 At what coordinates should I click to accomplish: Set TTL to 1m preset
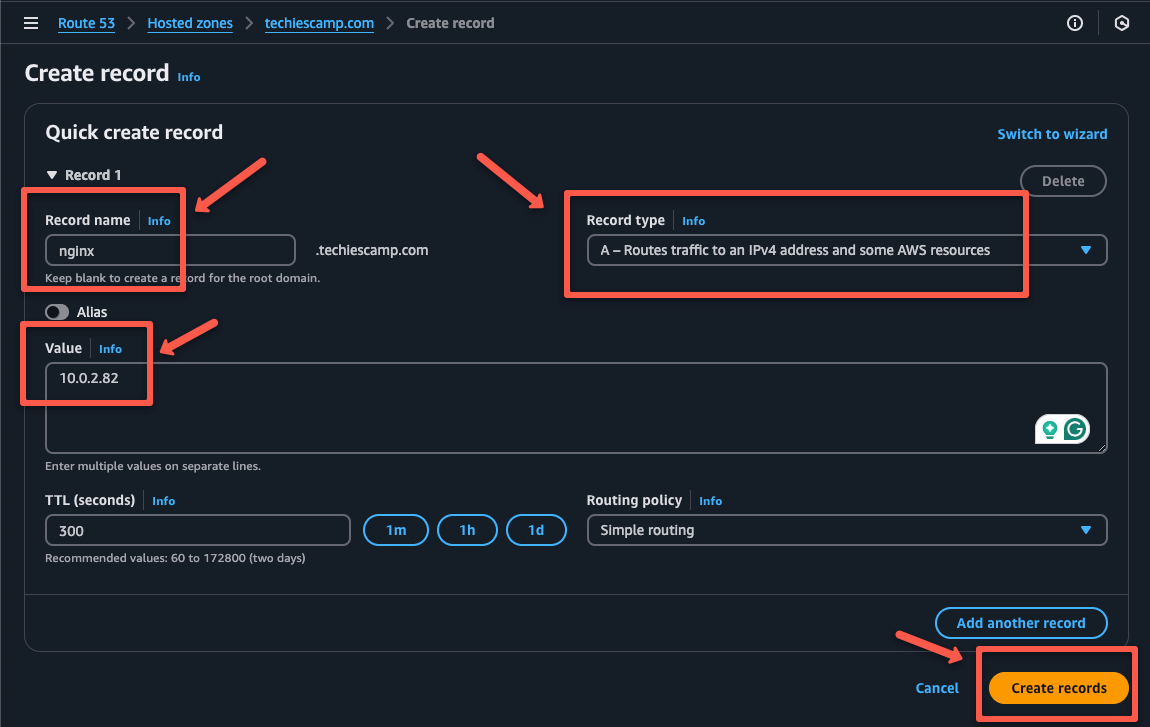click(x=396, y=530)
